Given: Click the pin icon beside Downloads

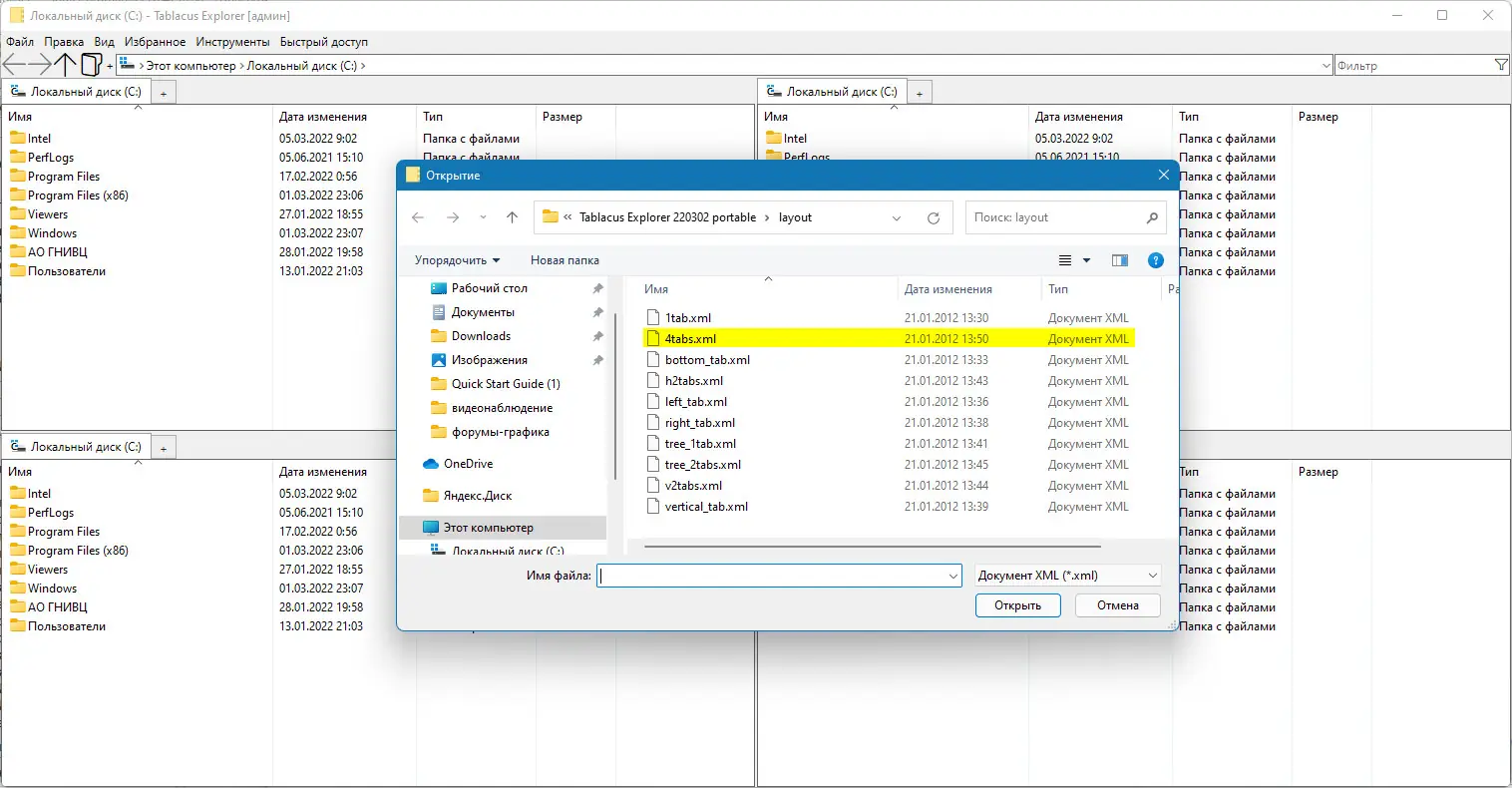Looking at the screenshot, I should (597, 336).
